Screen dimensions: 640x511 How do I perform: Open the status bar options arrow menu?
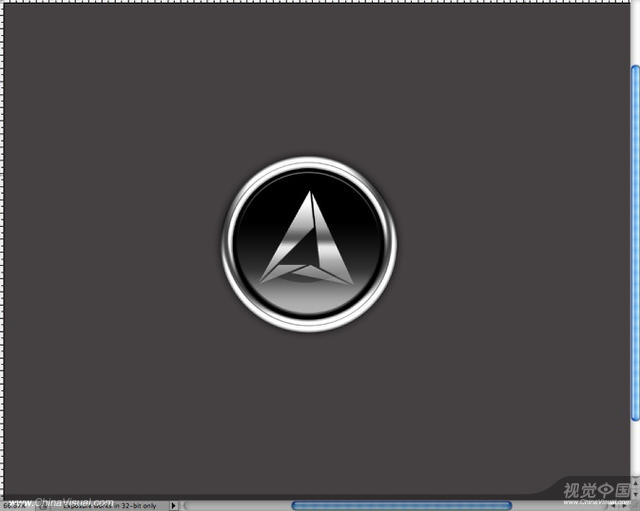(x=173, y=506)
